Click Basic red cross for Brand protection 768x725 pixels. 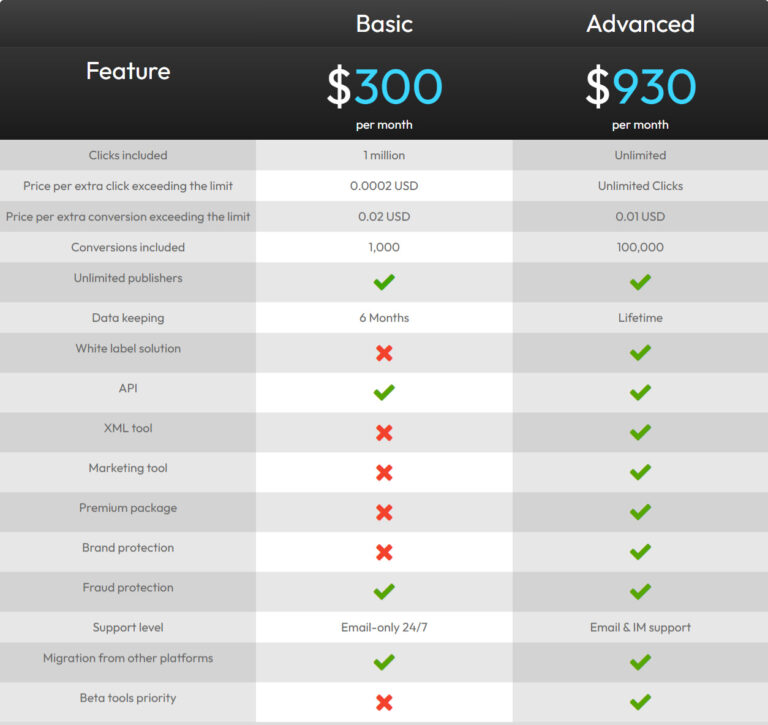[384, 552]
